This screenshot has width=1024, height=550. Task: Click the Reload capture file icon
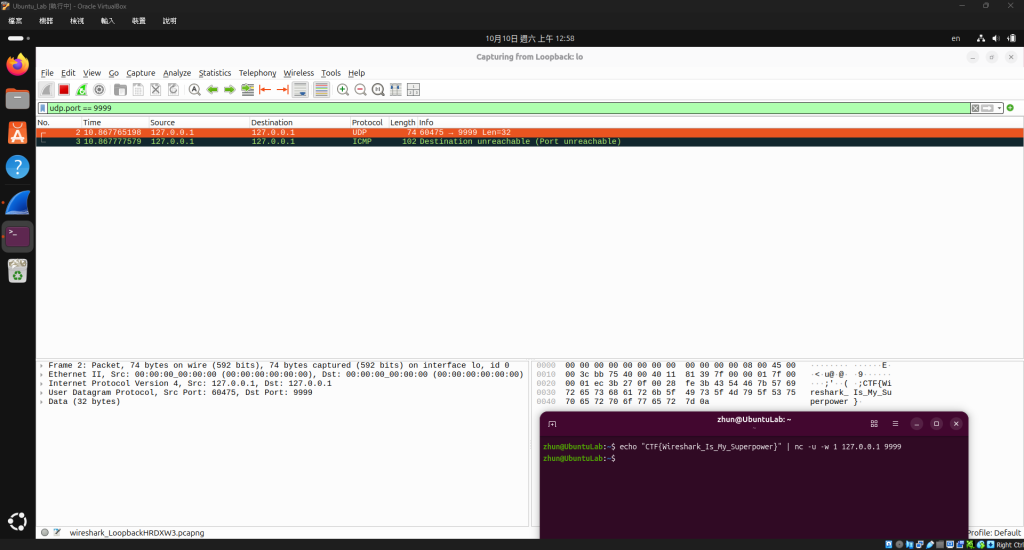tap(173, 89)
